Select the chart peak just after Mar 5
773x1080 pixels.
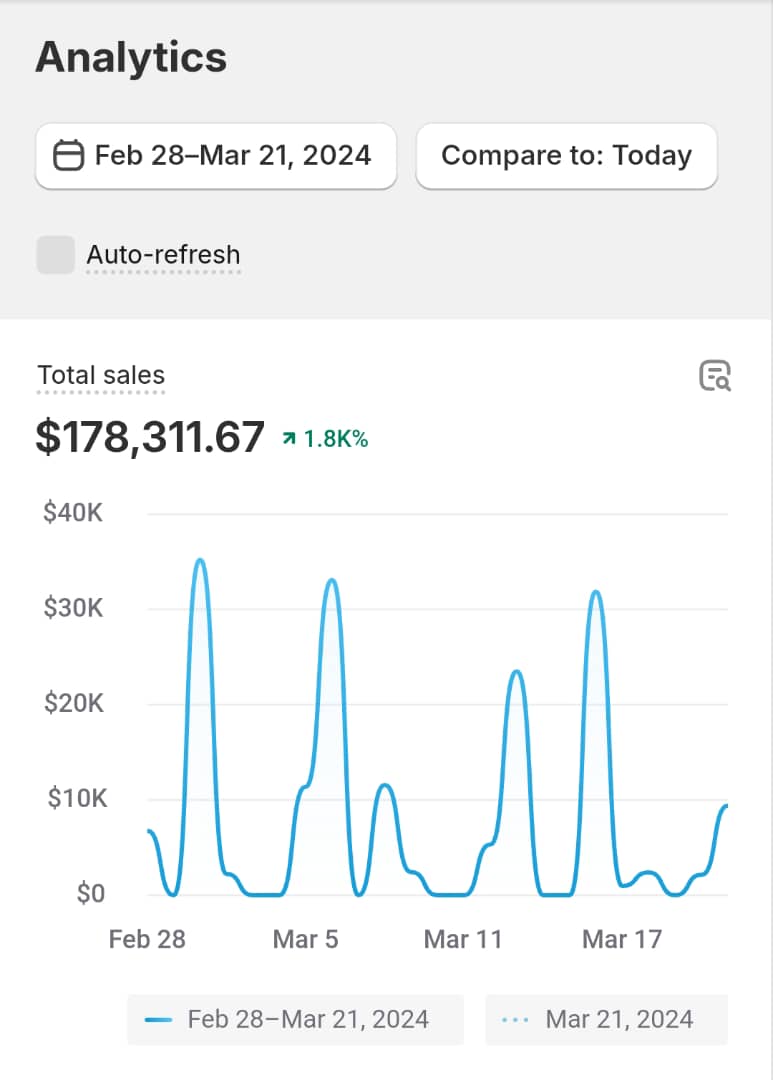pos(332,581)
